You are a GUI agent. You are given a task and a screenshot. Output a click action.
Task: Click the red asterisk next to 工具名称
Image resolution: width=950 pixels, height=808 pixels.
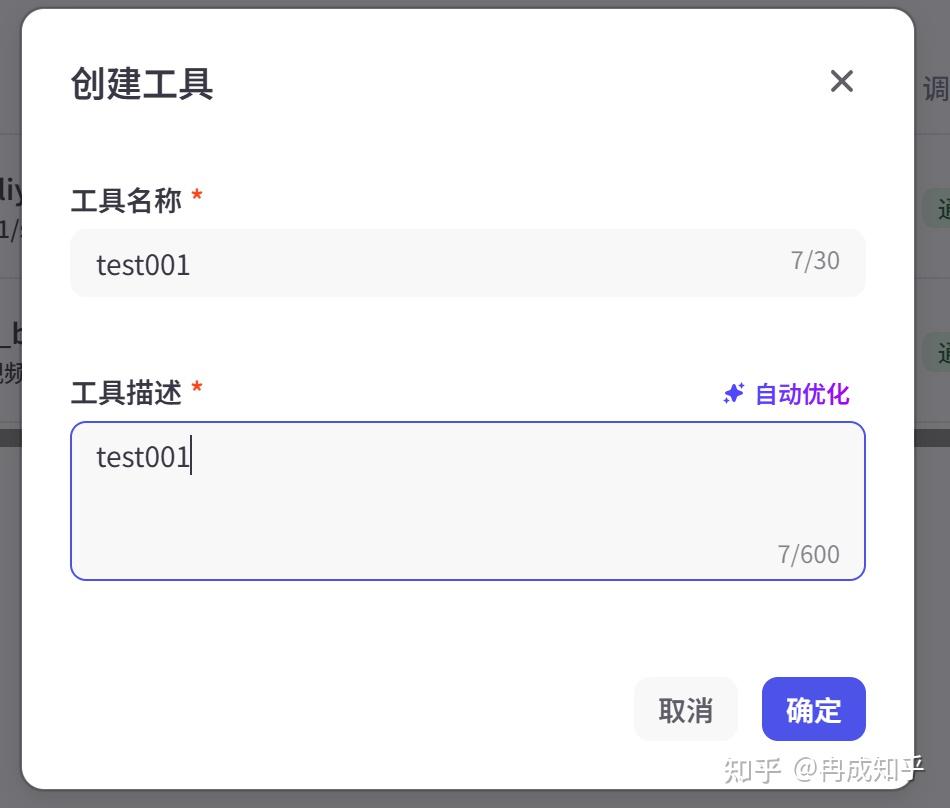[x=197, y=195]
